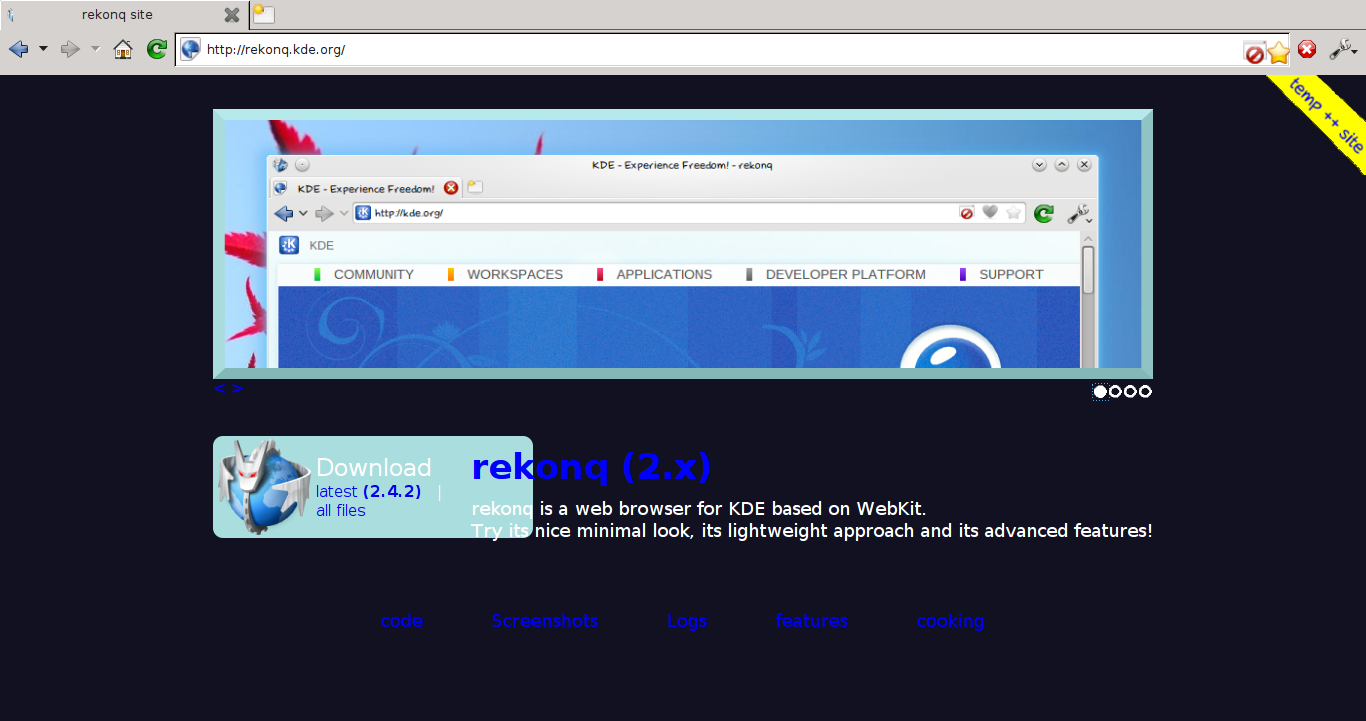
Task: Click the rekonq robot download icon
Action: pos(264,486)
